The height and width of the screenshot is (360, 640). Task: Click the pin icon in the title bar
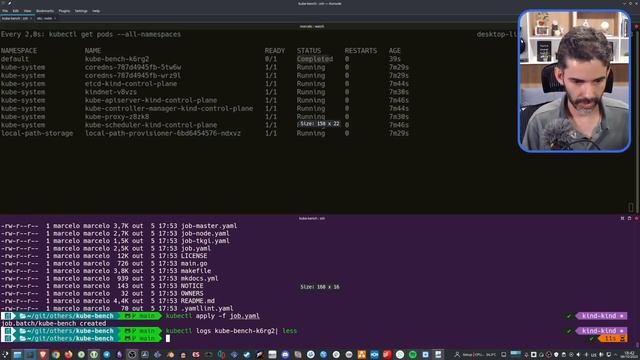10,3
